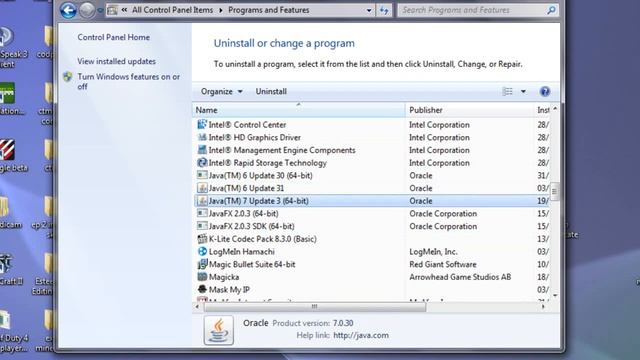Sort by the Inst column header
Image resolution: width=640 pixels, height=360 pixels.
click(x=542, y=110)
